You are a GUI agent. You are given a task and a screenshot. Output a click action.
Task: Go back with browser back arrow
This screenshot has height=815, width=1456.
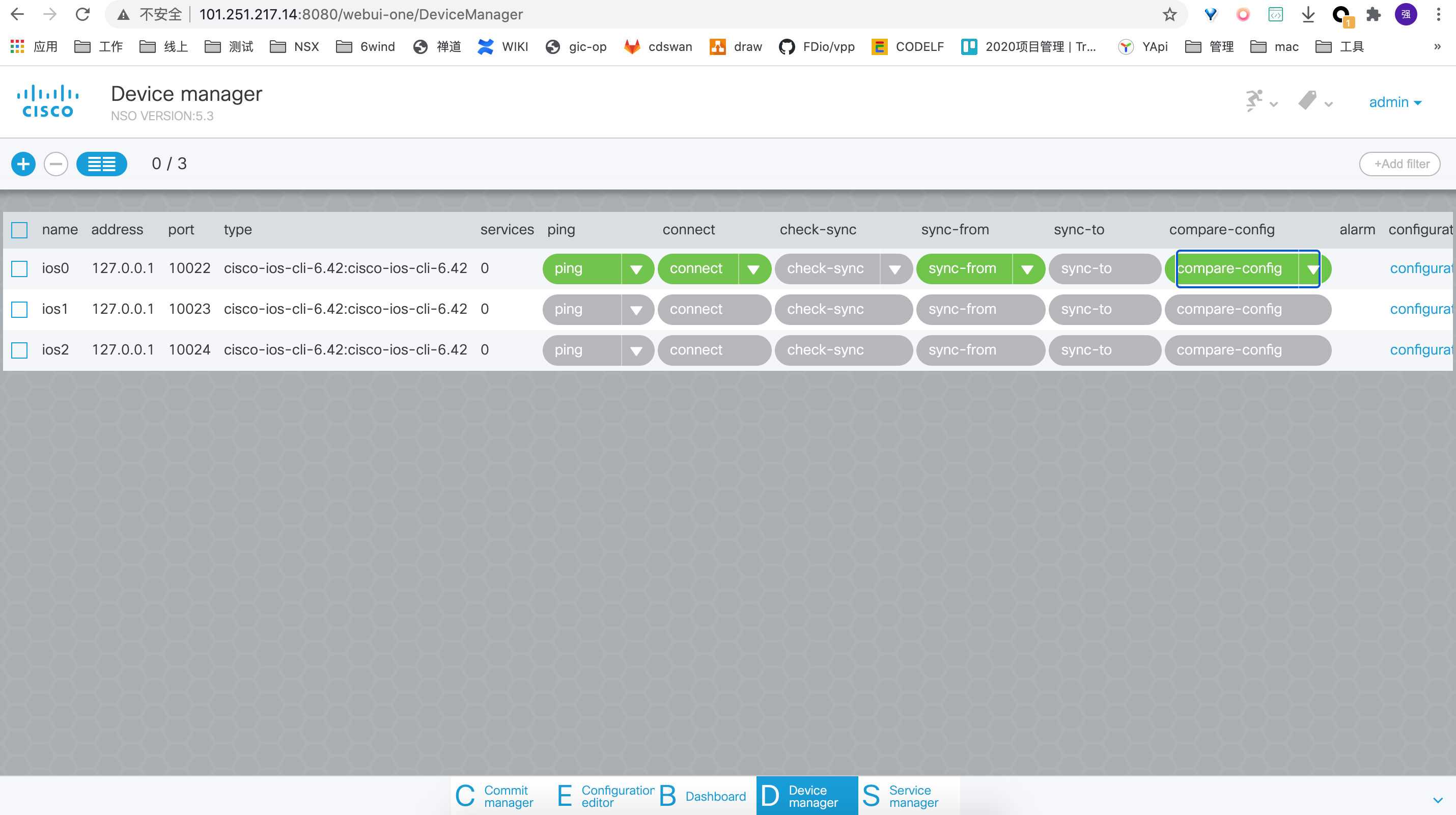point(17,14)
